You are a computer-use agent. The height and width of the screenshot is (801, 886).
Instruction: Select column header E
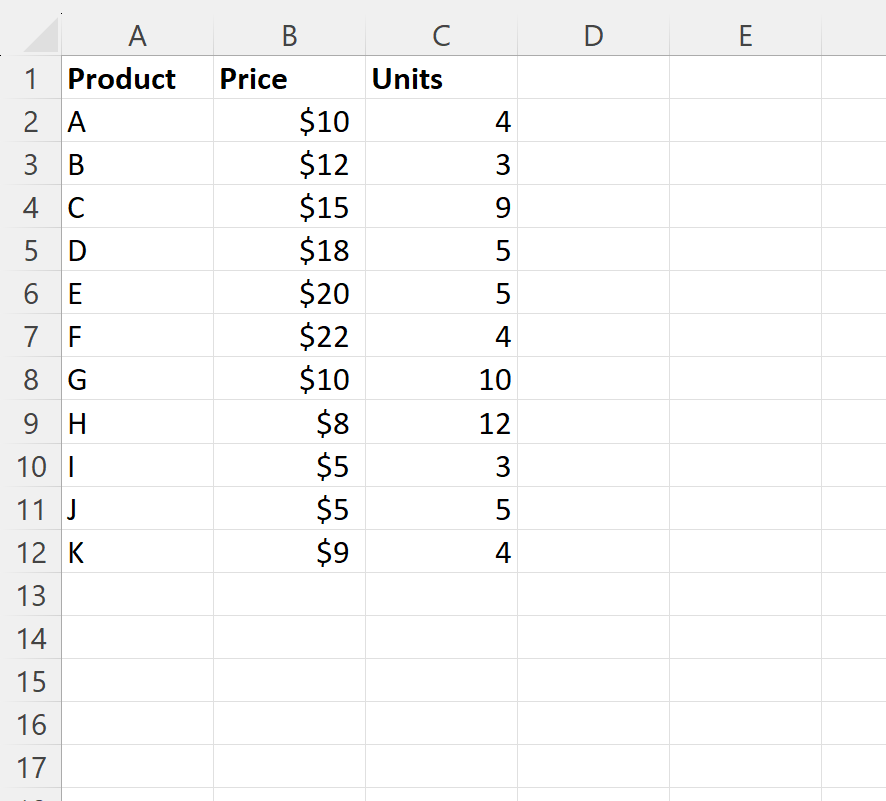(745, 35)
